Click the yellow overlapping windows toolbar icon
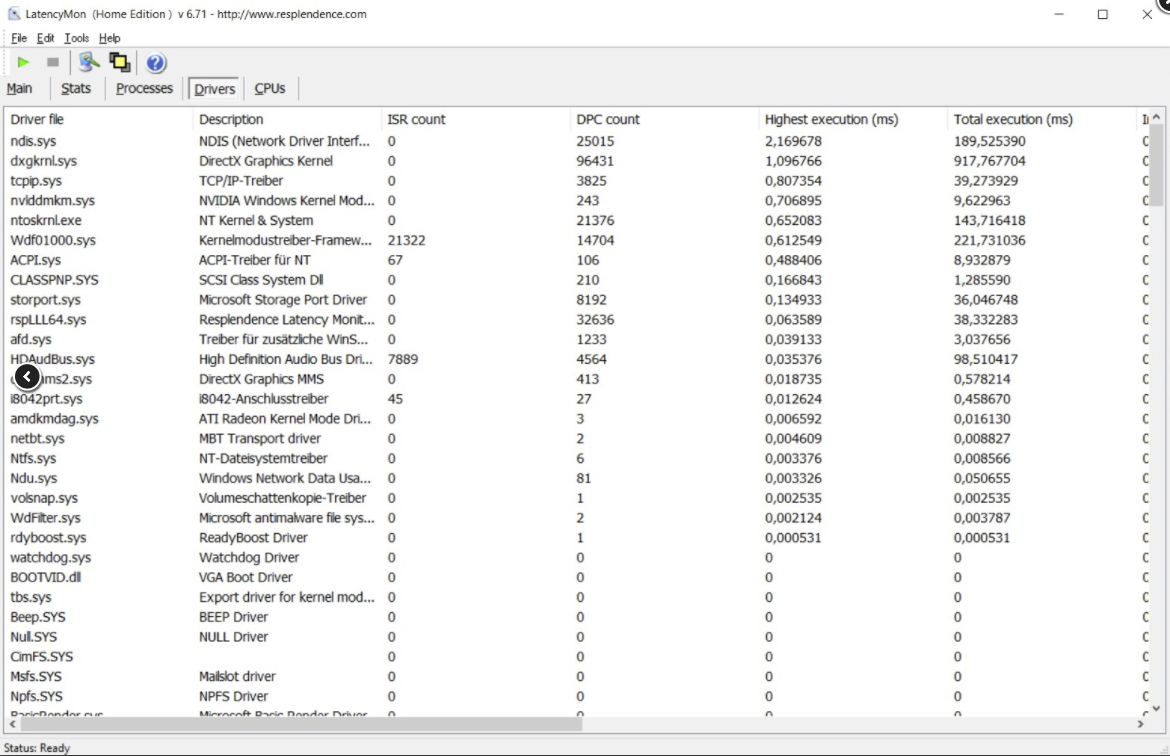This screenshot has height=756, width=1170. pyautogui.click(x=119, y=63)
